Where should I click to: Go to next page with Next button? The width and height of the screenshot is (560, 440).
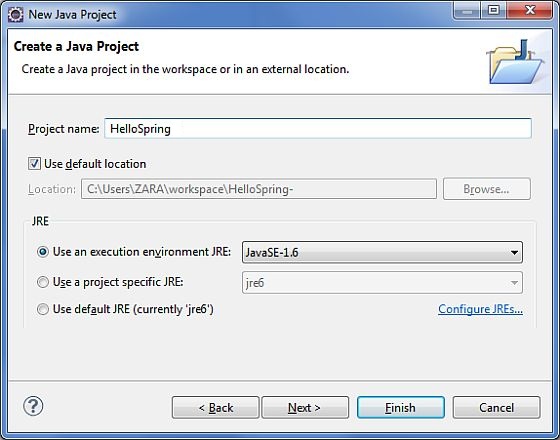pos(305,408)
